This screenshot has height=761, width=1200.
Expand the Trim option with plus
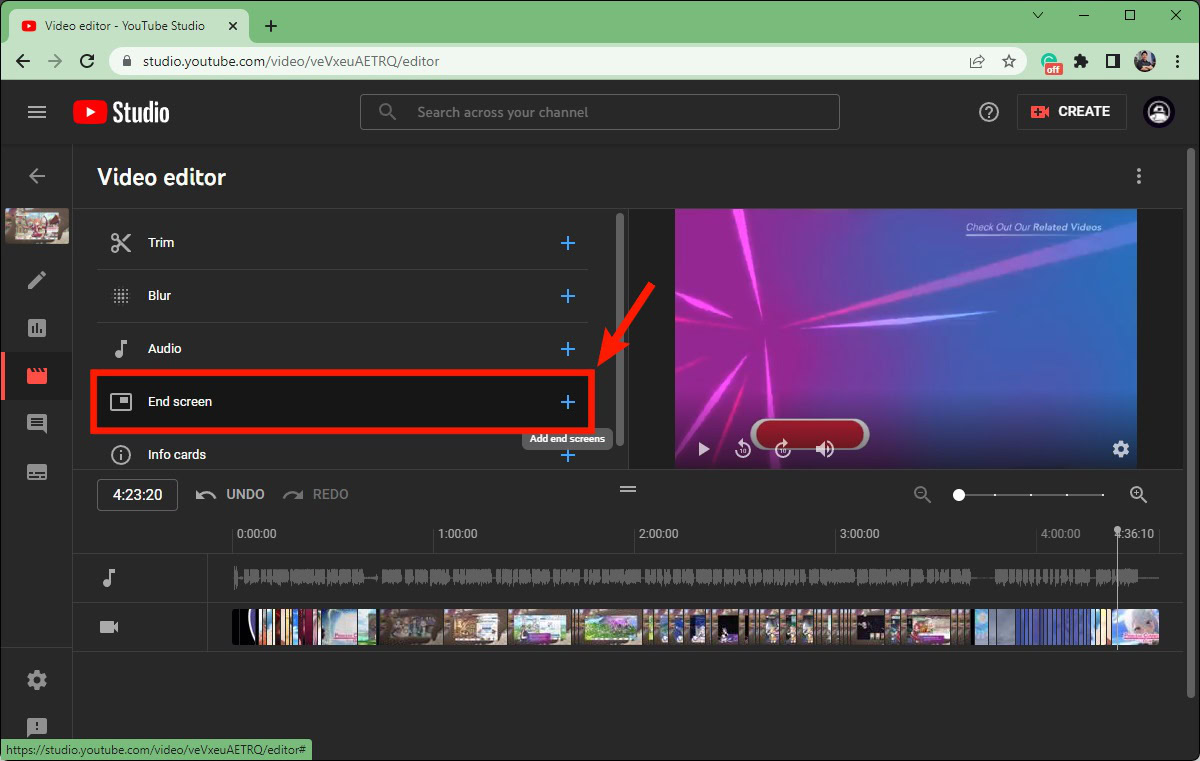pos(568,243)
